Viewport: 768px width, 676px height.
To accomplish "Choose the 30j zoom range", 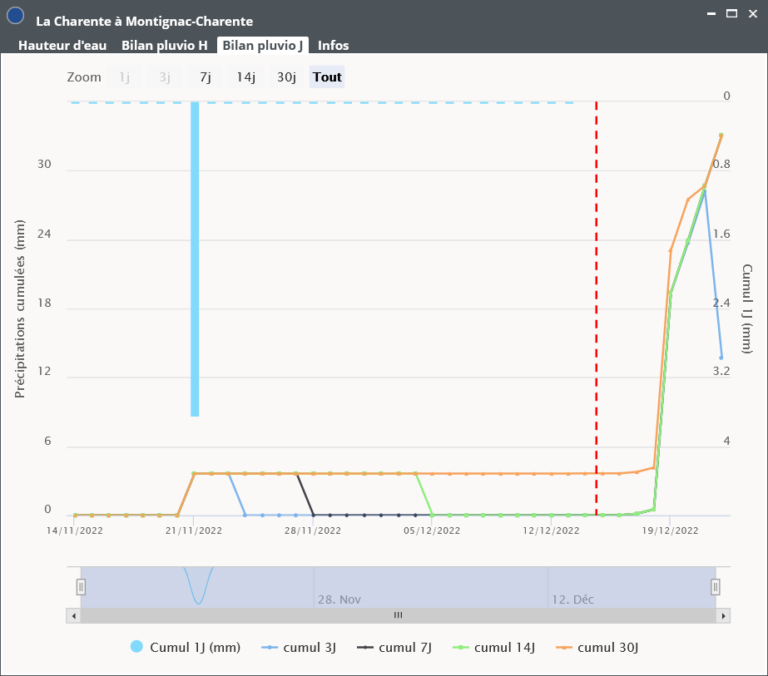I will click(287, 77).
